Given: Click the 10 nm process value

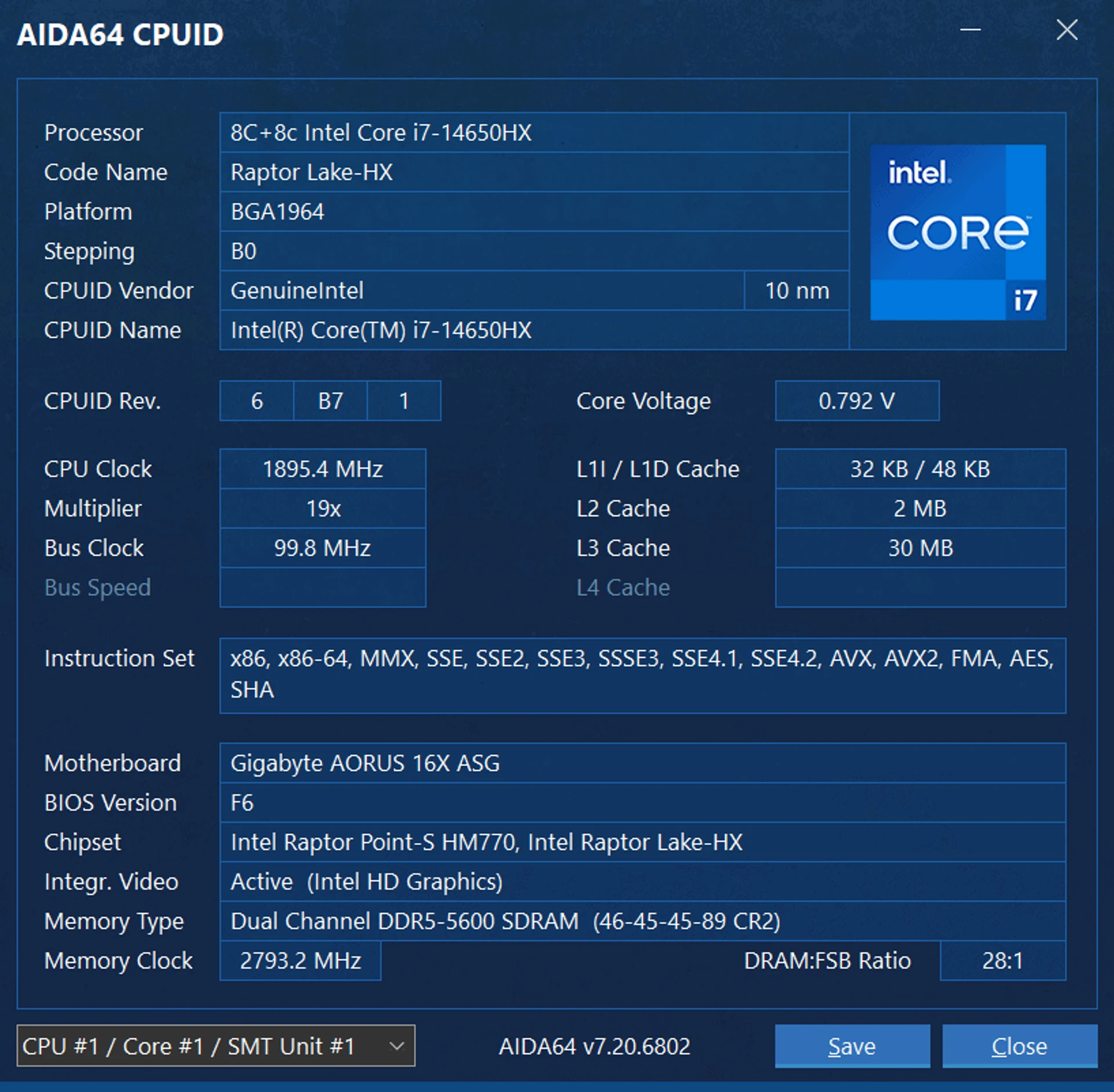Looking at the screenshot, I should (x=797, y=291).
